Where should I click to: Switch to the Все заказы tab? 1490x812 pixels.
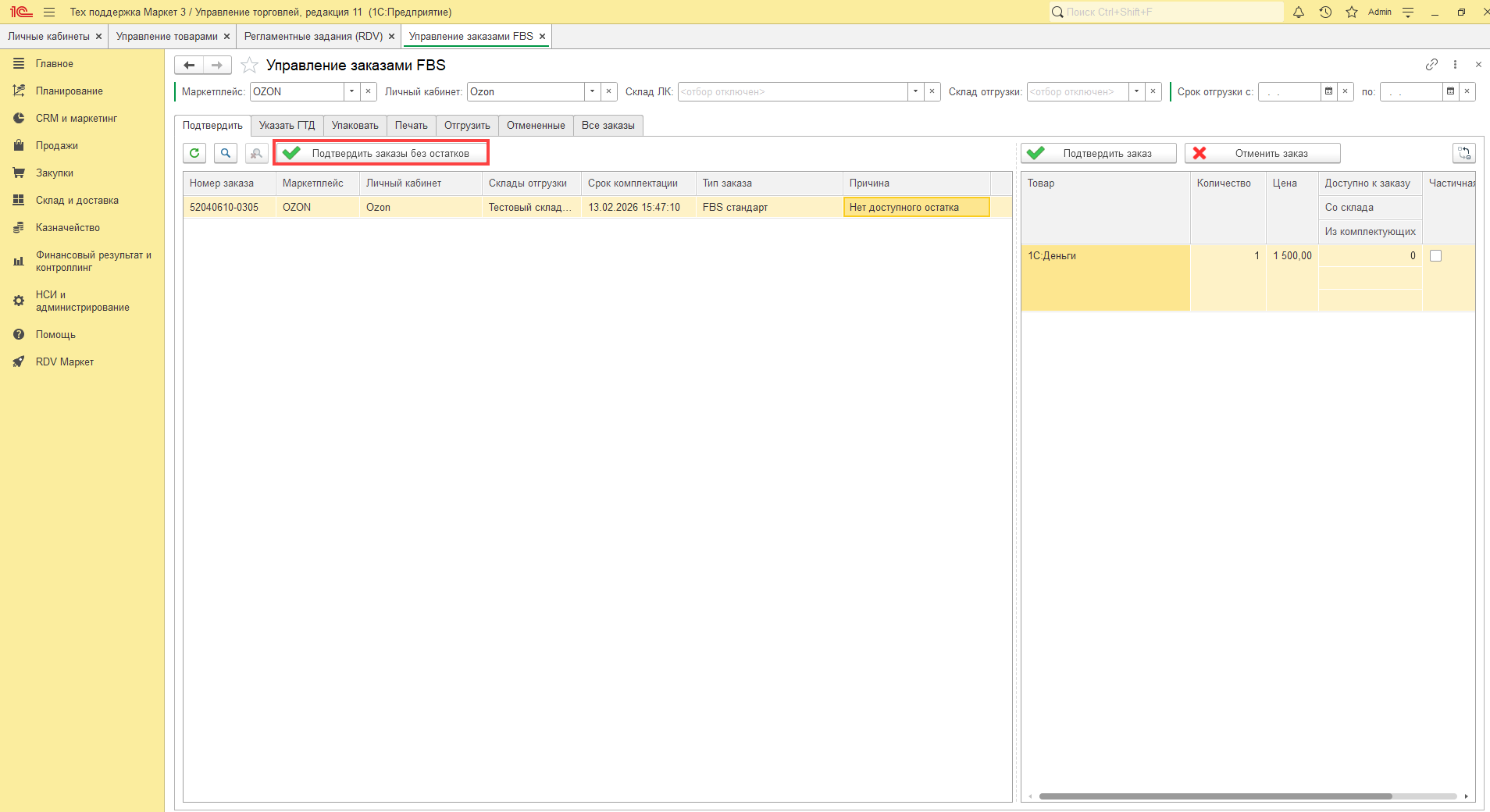608,125
